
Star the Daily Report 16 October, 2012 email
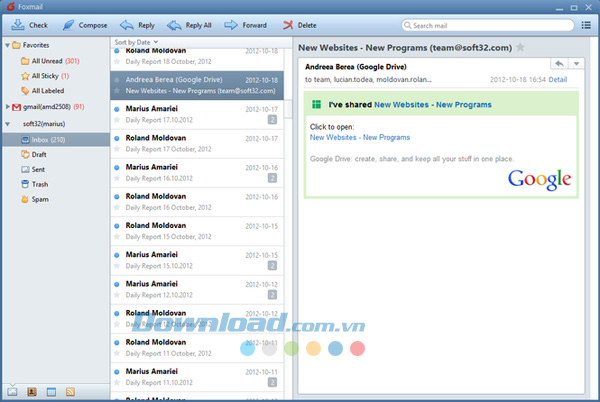(x=117, y=208)
